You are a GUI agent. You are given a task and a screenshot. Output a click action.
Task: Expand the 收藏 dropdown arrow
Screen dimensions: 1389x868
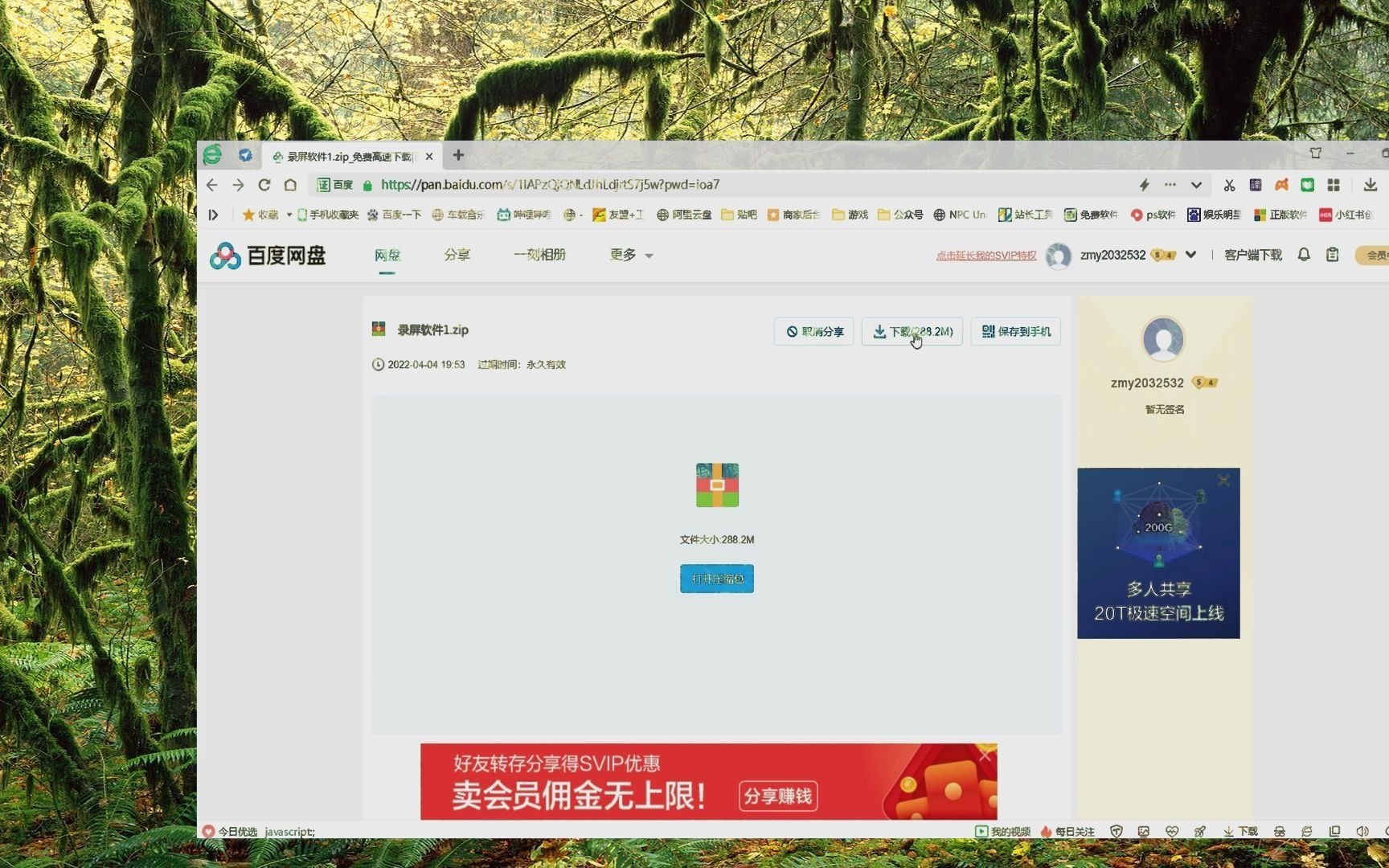pos(289,215)
